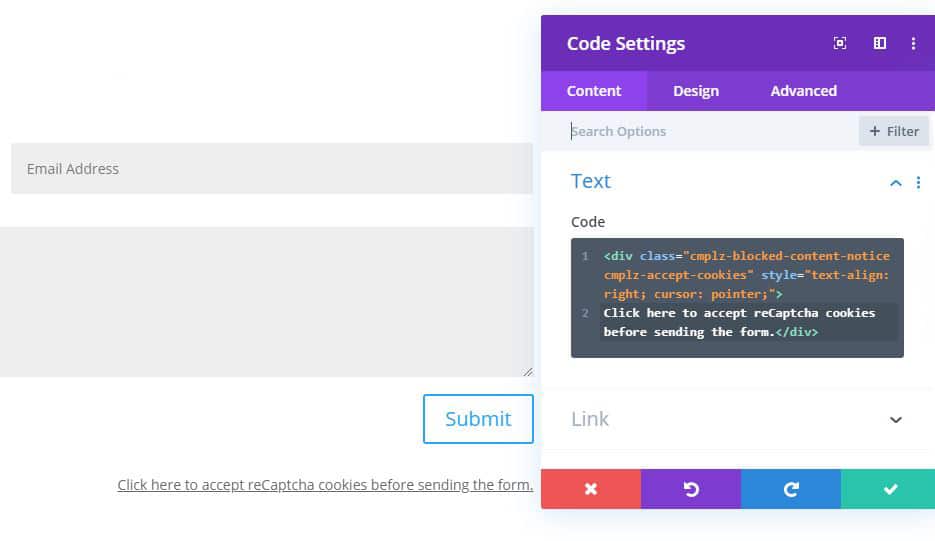
Task: Open Code Settings three-dot menu
Action: [x=913, y=43]
